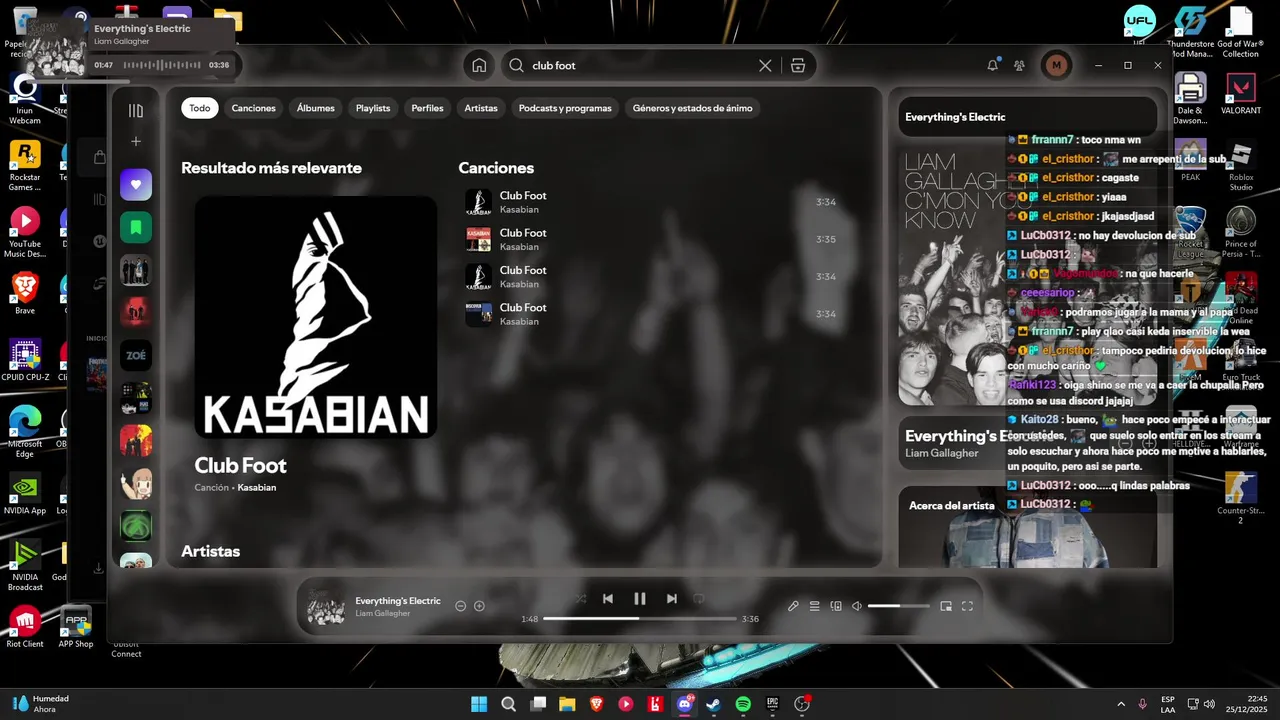
Task: Open the 'Kasabian' link under the Club Foot top result
Action: tap(257, 488)
